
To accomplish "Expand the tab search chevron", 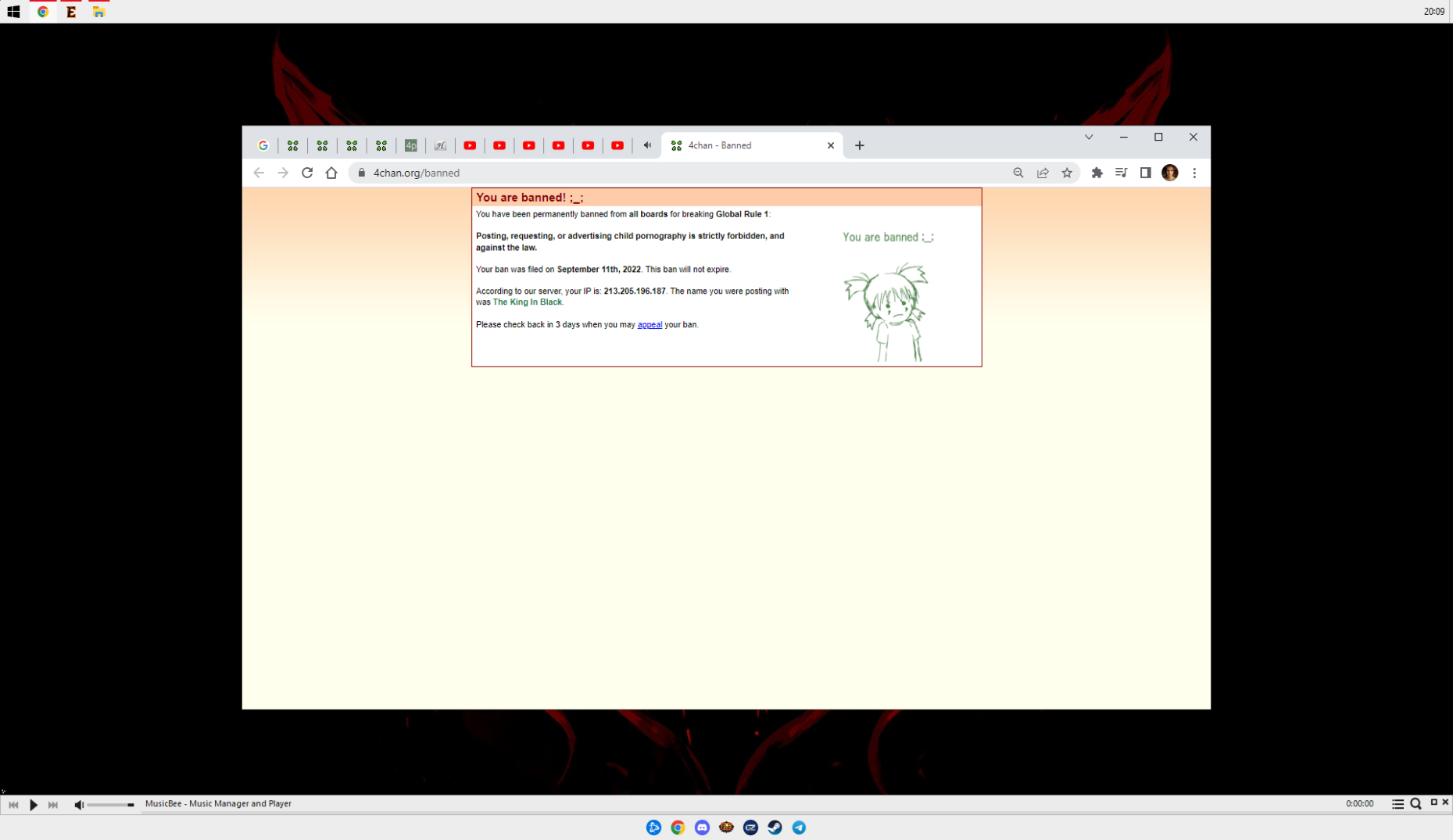I will 1089,137.
